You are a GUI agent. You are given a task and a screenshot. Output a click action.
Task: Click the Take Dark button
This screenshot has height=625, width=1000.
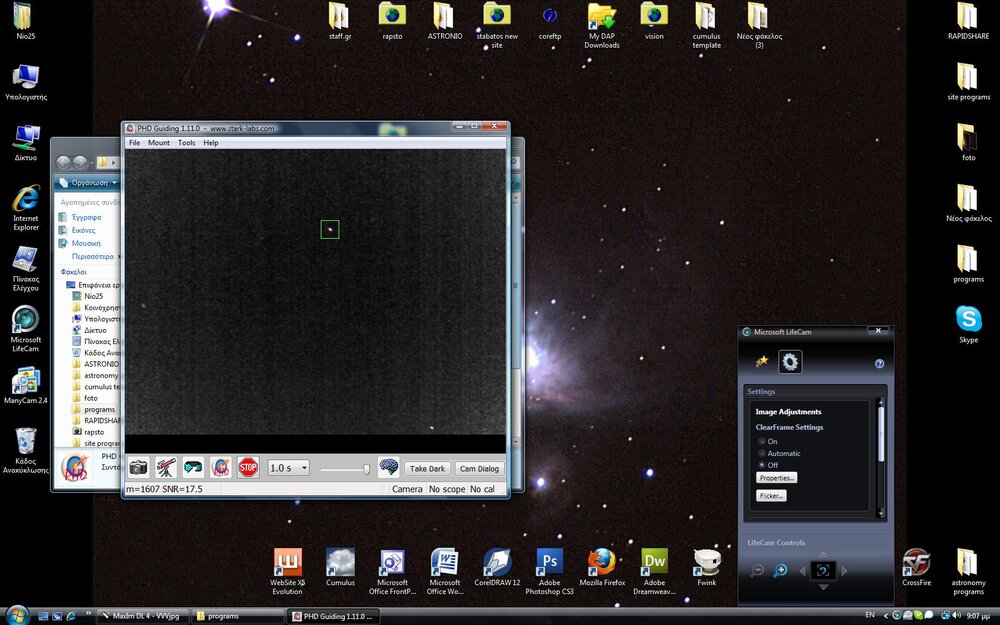[x=427, y=468]
